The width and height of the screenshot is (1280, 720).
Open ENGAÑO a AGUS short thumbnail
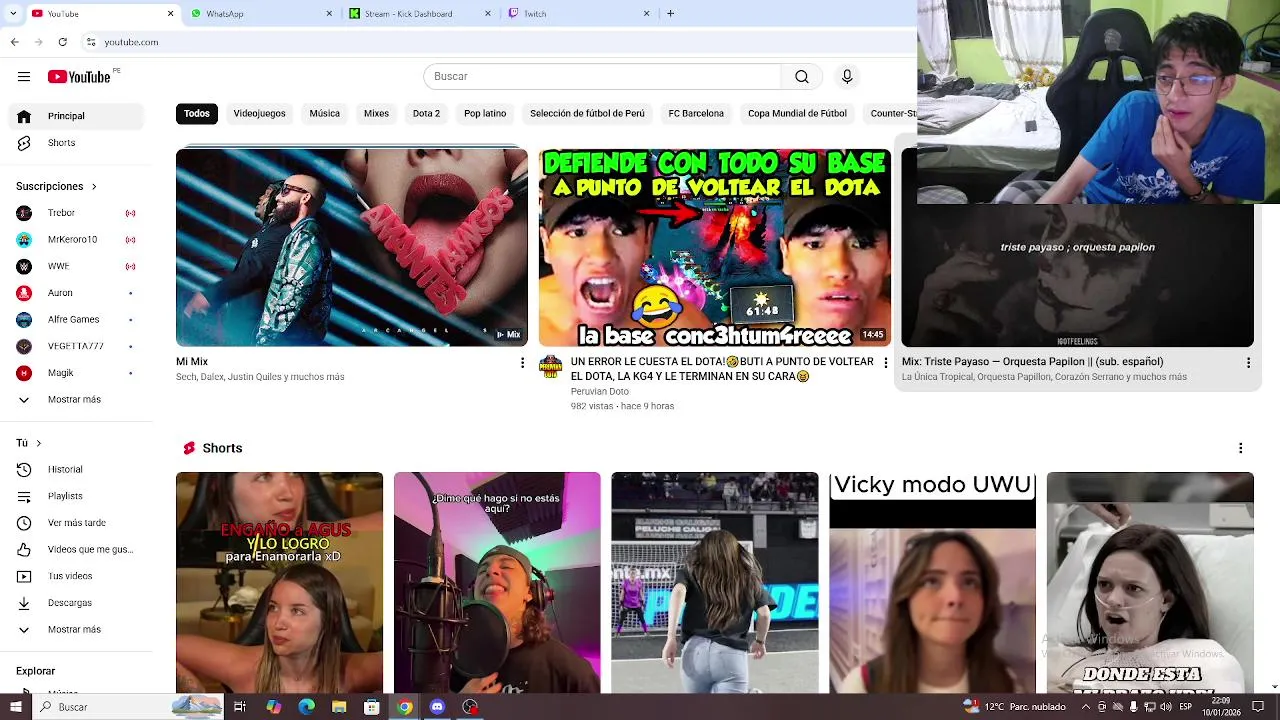click(x=279, y=583)
